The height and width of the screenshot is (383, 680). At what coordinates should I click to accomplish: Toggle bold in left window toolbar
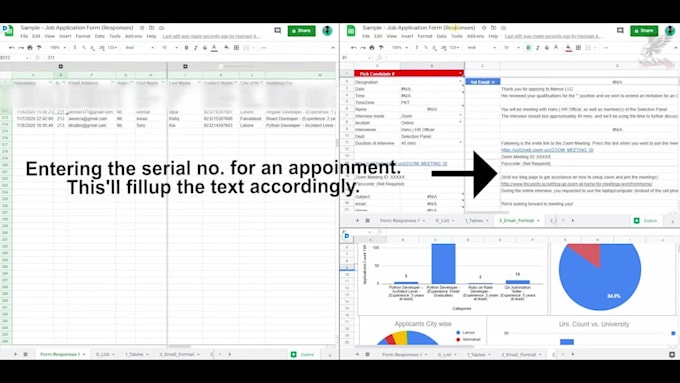186,47
